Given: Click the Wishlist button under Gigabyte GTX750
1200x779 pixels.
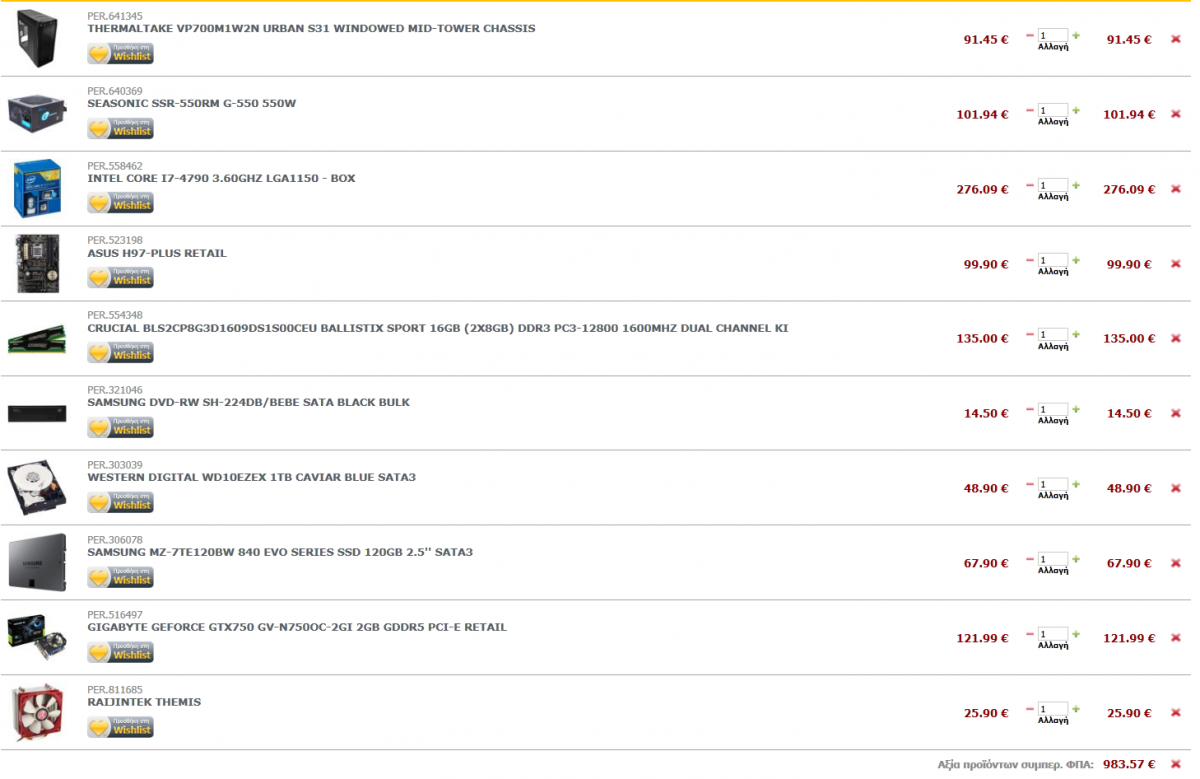Looking at the screenshot, I should pyautogui.click(x=121, y=652).
